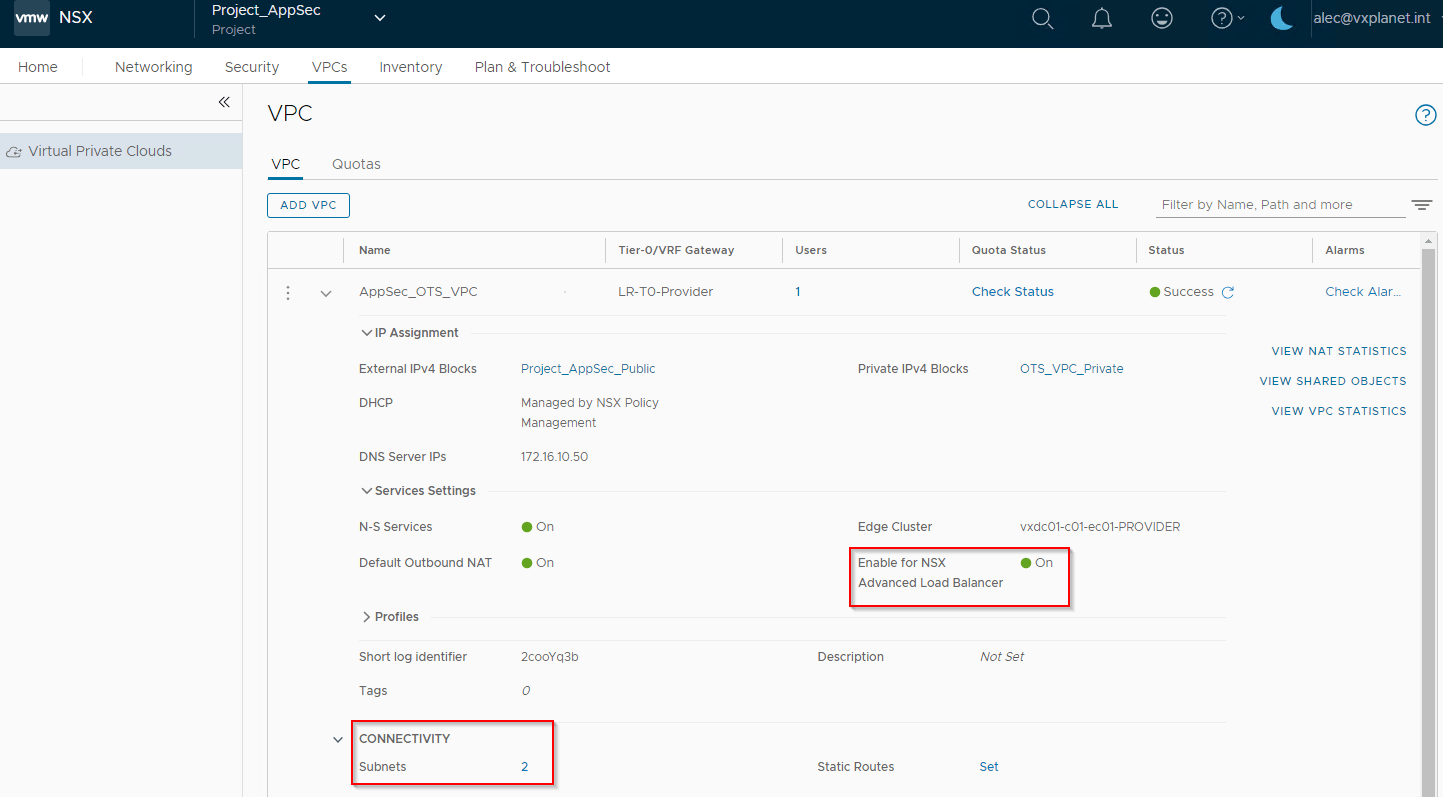Open Project_AppSec_Public IPv4 block link

tap(588, 369)
